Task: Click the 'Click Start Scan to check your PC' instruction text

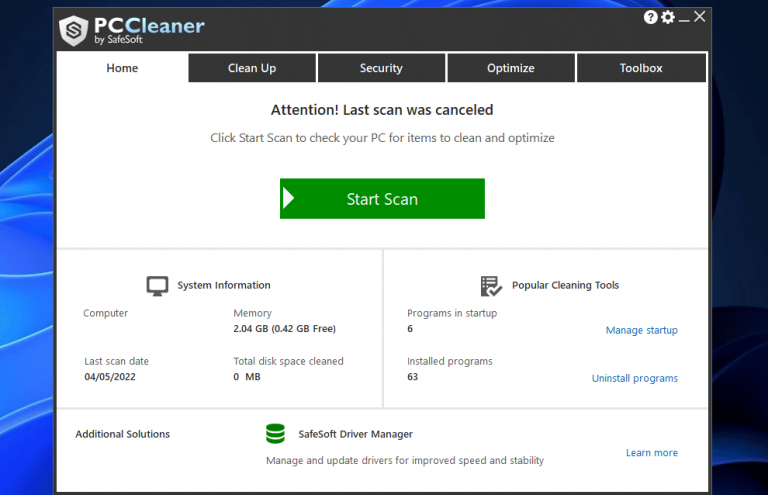Action: coord(382,138)
